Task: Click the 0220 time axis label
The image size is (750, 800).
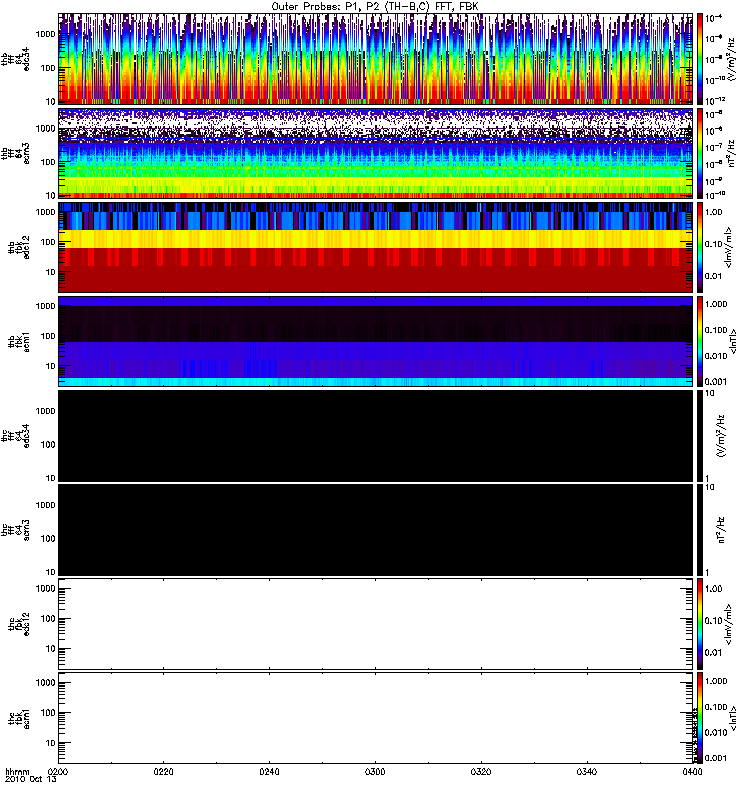Action: (x=164, y=771)
